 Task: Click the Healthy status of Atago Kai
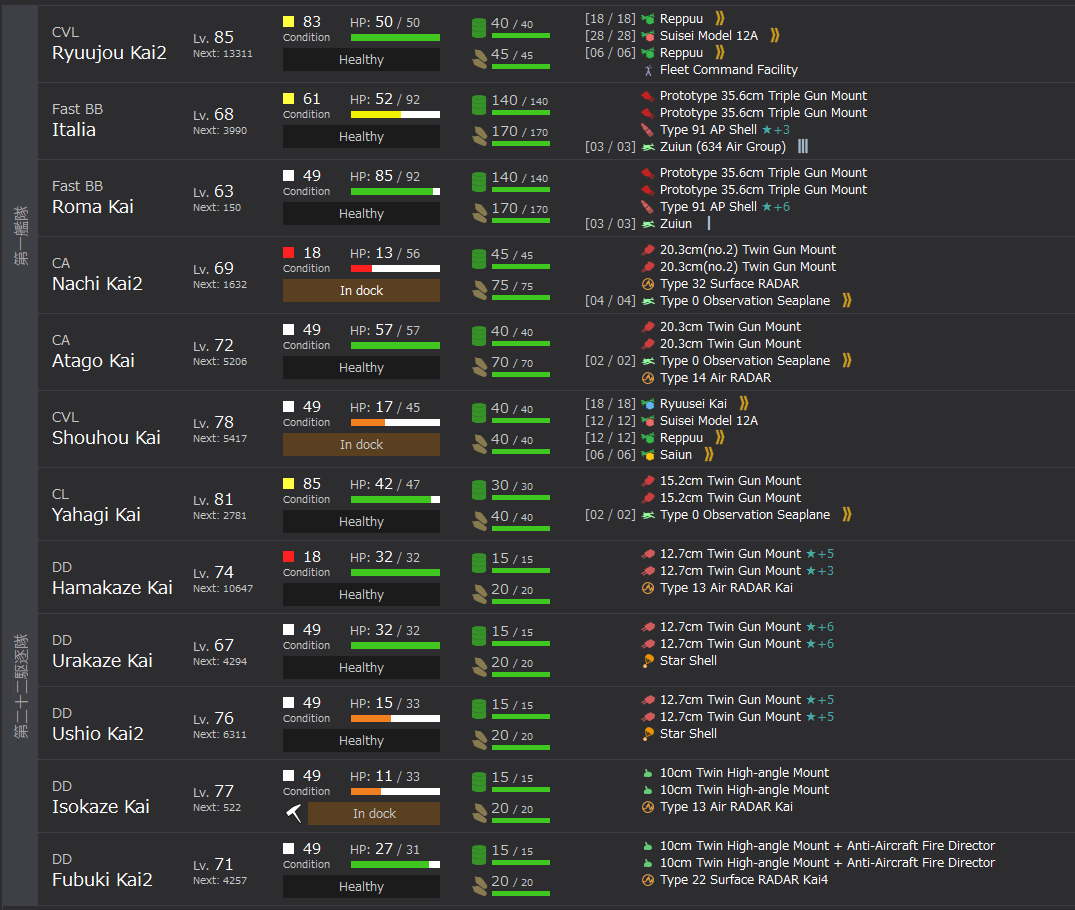tap(361, 368)
